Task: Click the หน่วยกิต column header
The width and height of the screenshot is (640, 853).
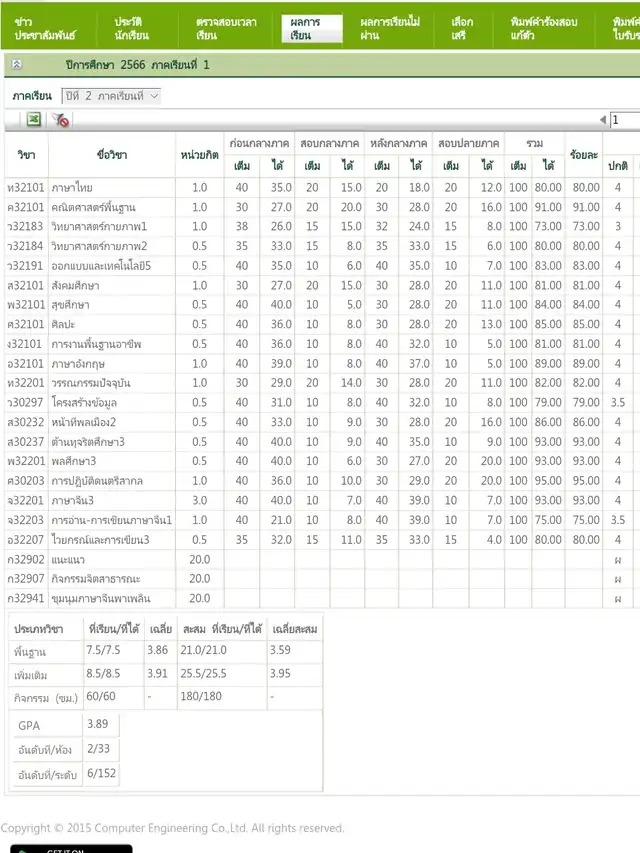Action: [x=200, y=155]
